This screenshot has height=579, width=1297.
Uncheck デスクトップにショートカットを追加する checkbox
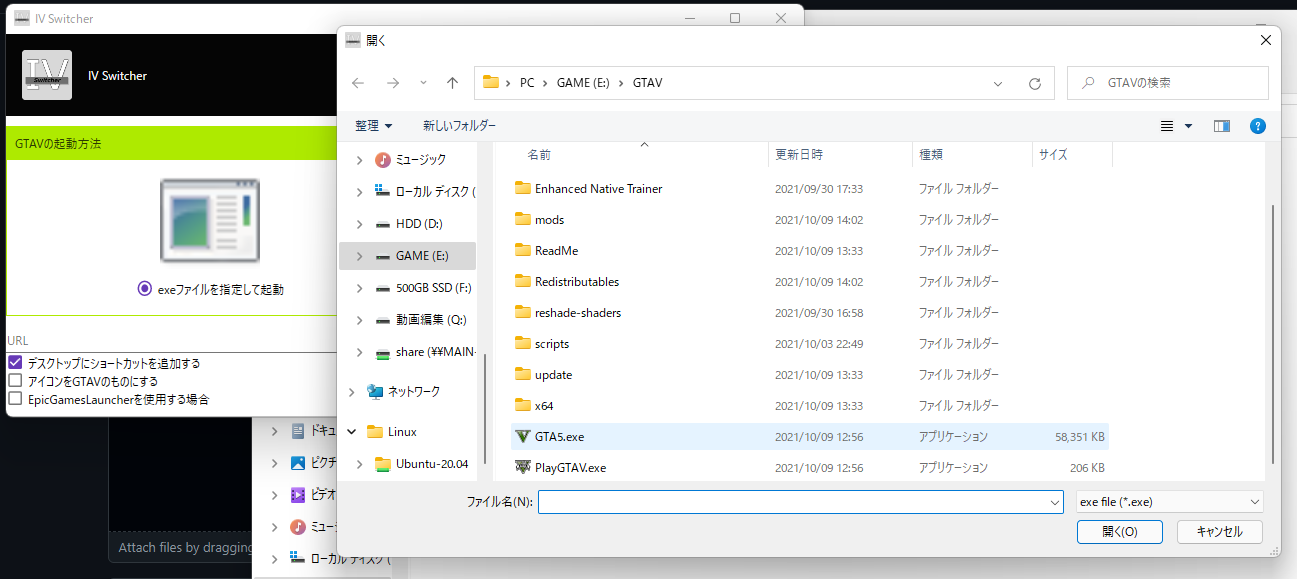pos(15,363)
